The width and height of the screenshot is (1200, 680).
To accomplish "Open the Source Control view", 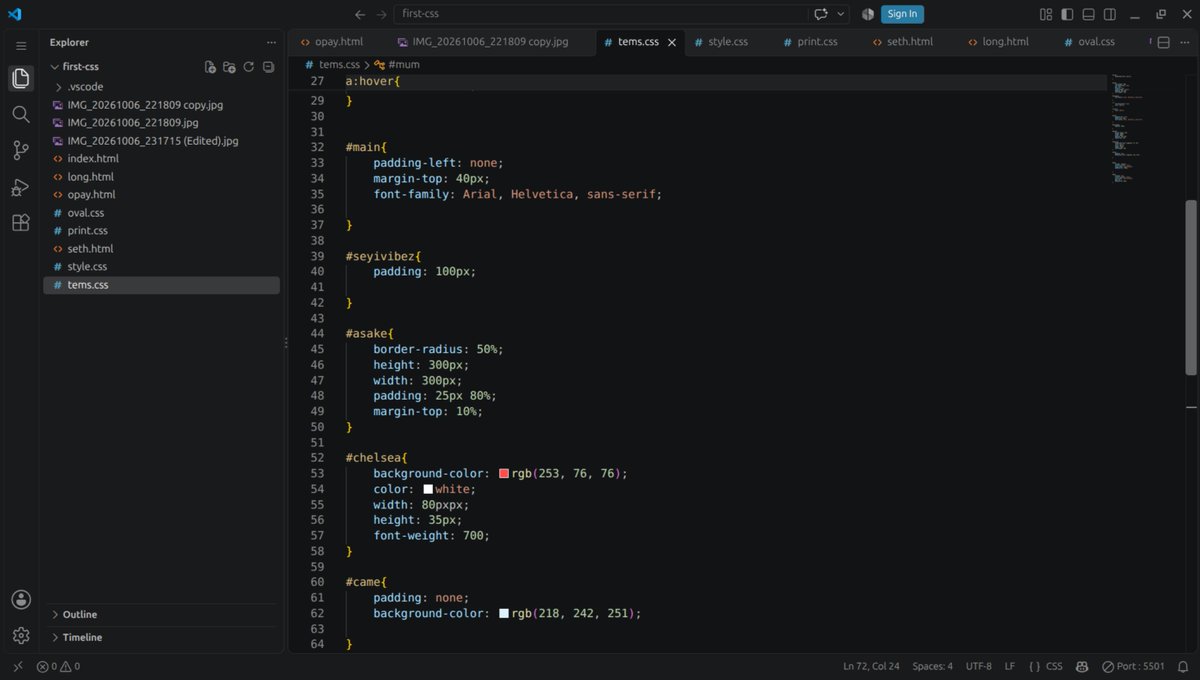I will click(x=20, y=150).
